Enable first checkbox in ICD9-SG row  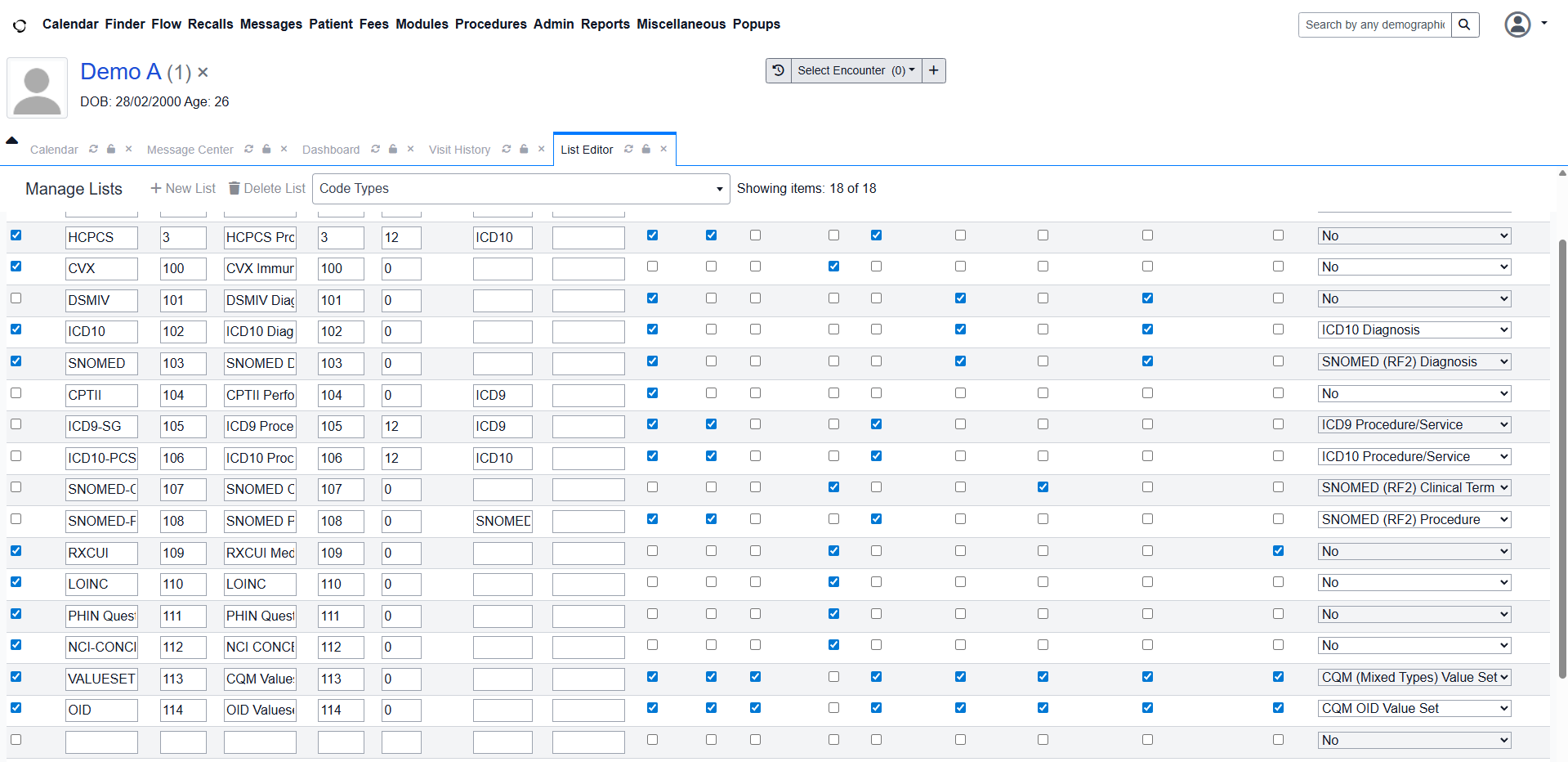click(x=16, y=424)
